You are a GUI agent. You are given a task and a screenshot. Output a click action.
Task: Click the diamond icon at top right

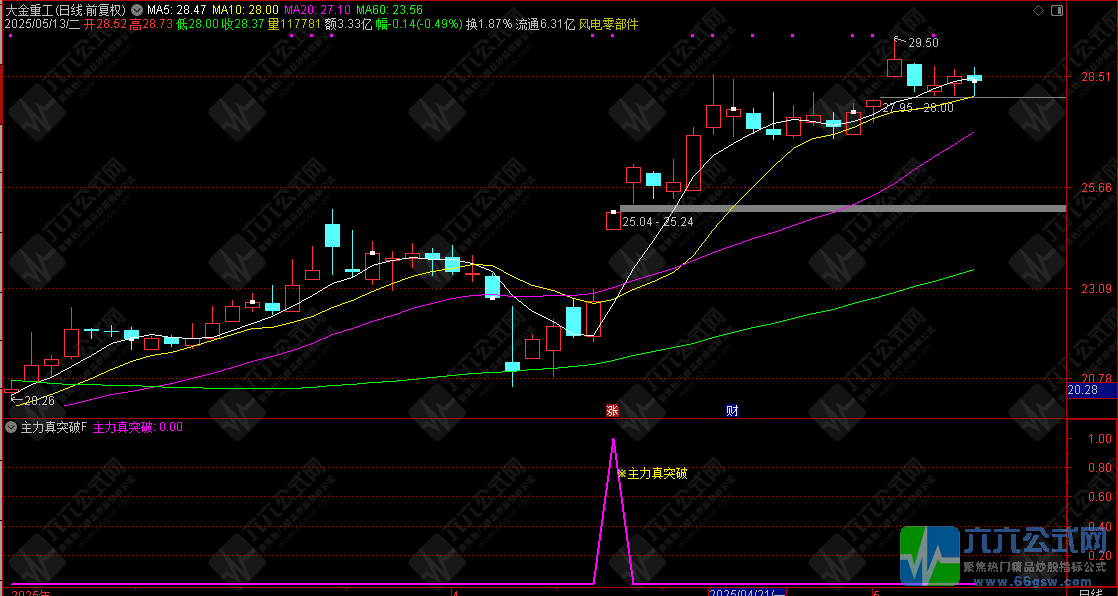[1037, 10]
